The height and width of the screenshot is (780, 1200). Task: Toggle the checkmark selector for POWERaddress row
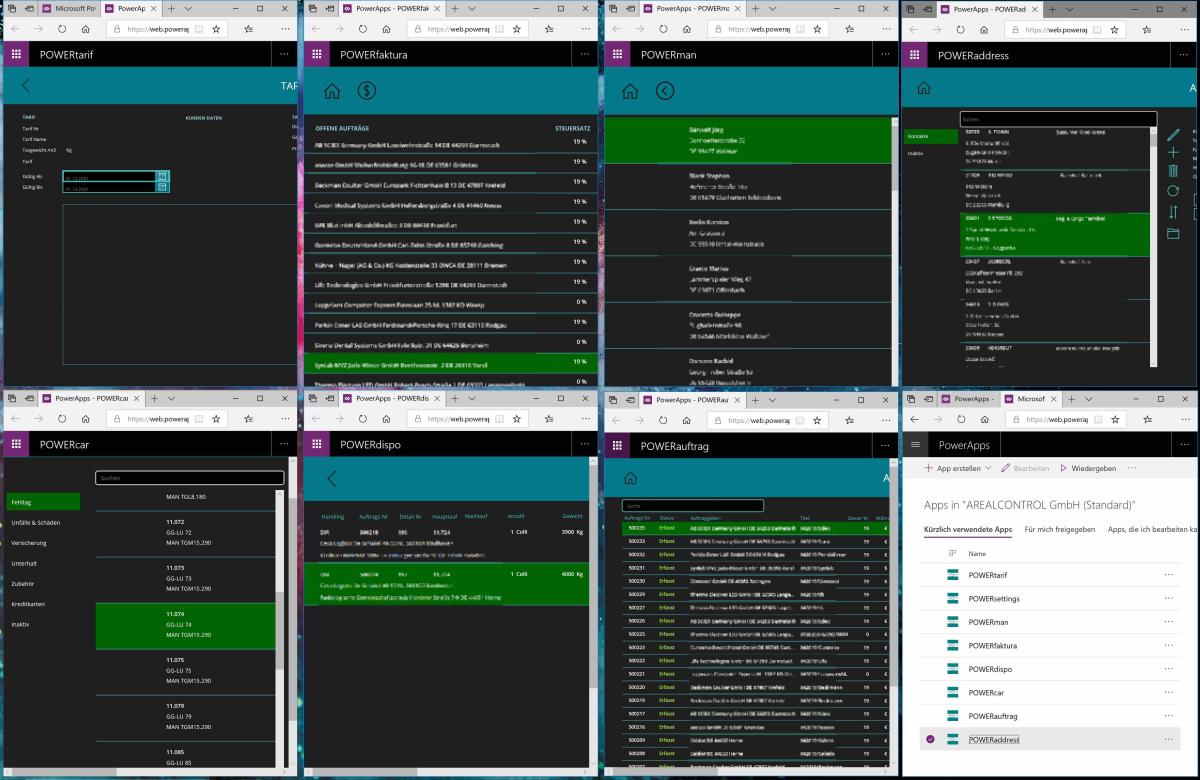[x=930, y=739]
